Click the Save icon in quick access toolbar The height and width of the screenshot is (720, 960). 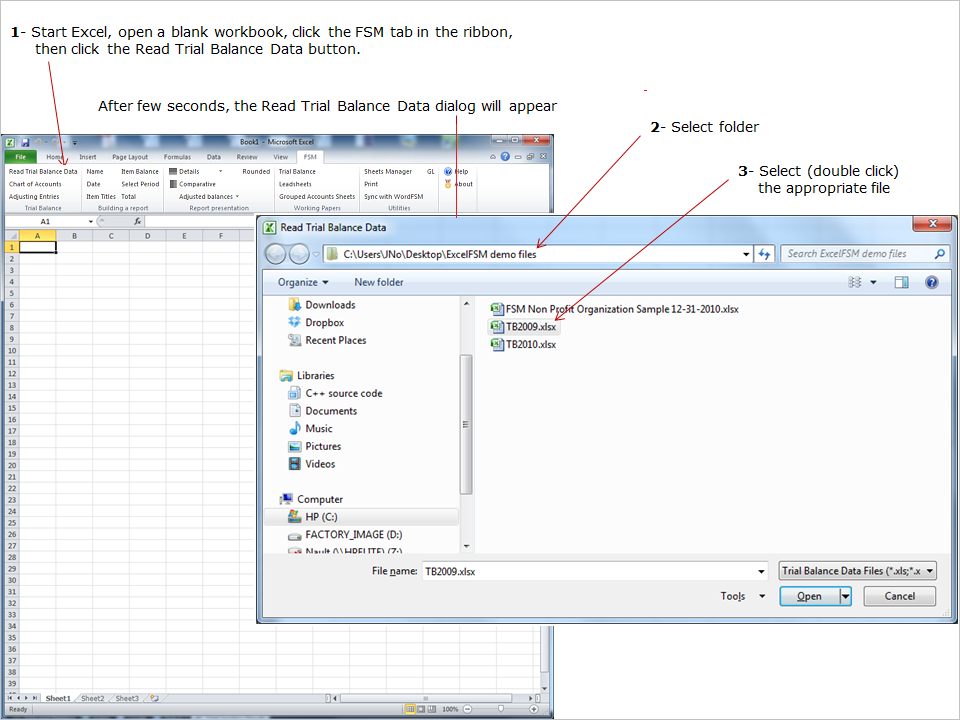25,142
